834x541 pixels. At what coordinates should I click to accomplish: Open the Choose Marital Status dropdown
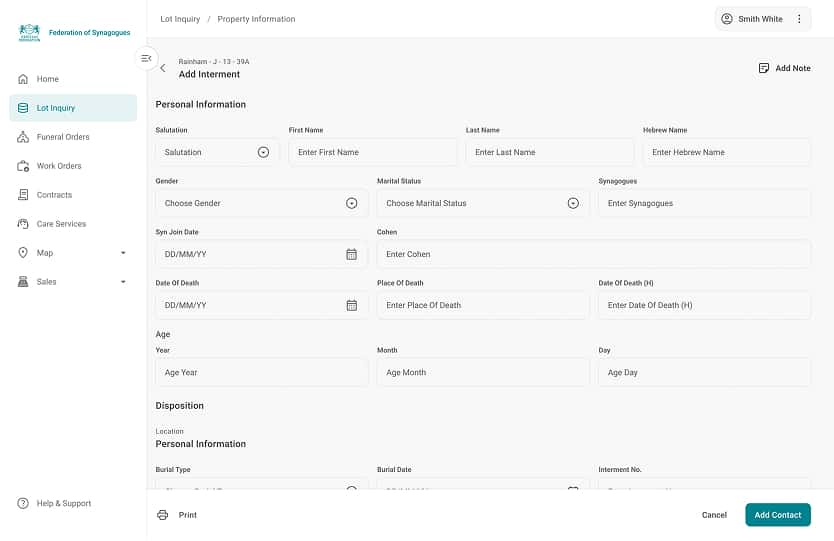(573, 203)
